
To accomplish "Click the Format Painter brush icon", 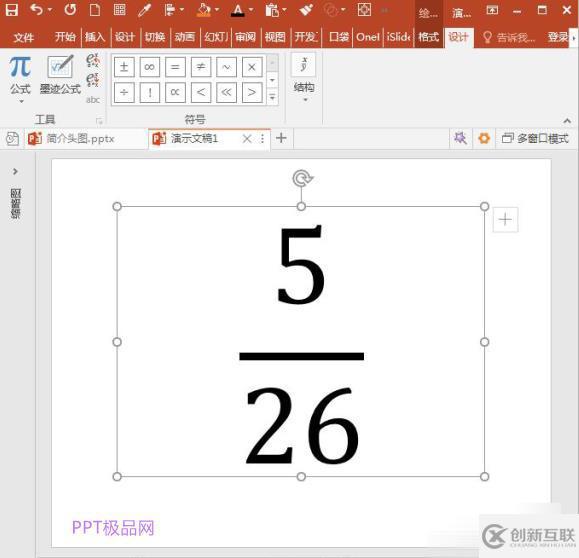I will coord(306,10).
